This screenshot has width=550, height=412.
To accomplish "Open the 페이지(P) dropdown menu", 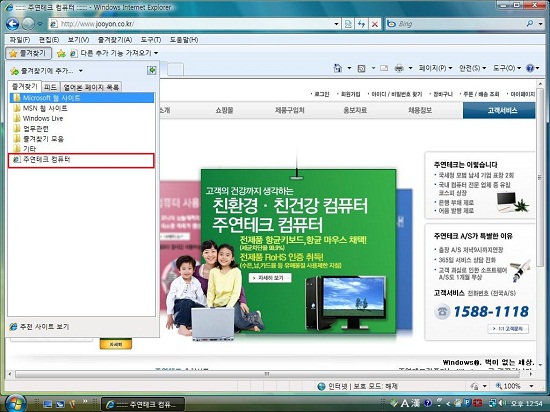I will [x=435, y=68].
